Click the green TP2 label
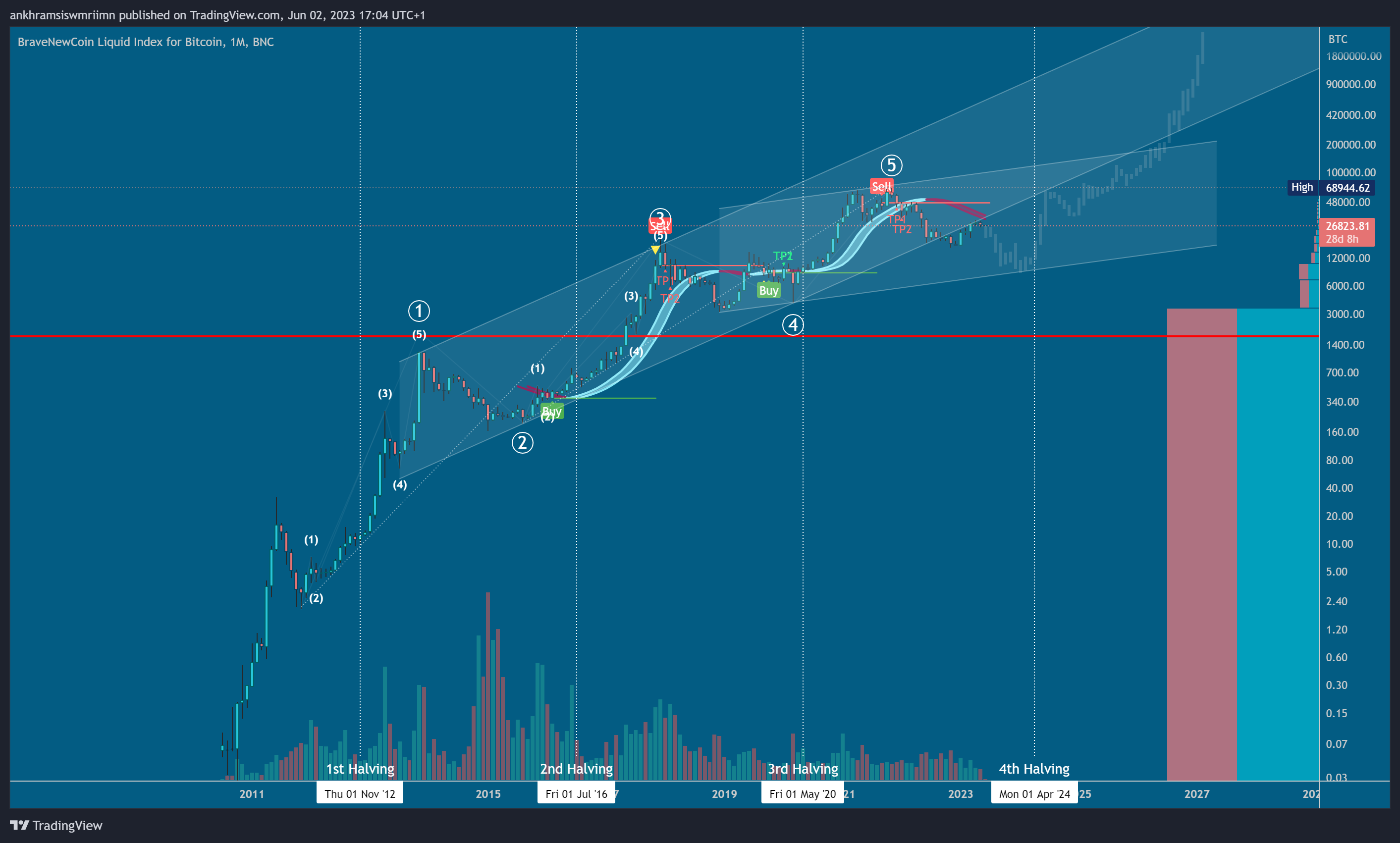This screenshot has width=1400, height=843. [782, 256]
